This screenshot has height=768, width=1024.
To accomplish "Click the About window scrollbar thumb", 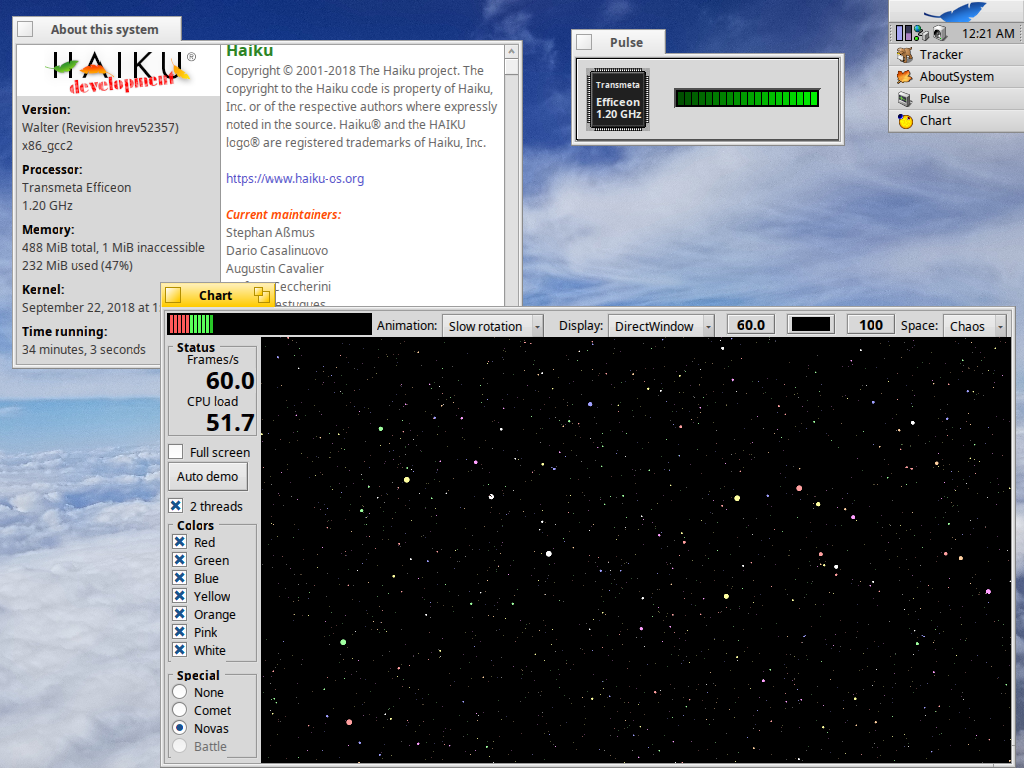I will tap(511, 67).
